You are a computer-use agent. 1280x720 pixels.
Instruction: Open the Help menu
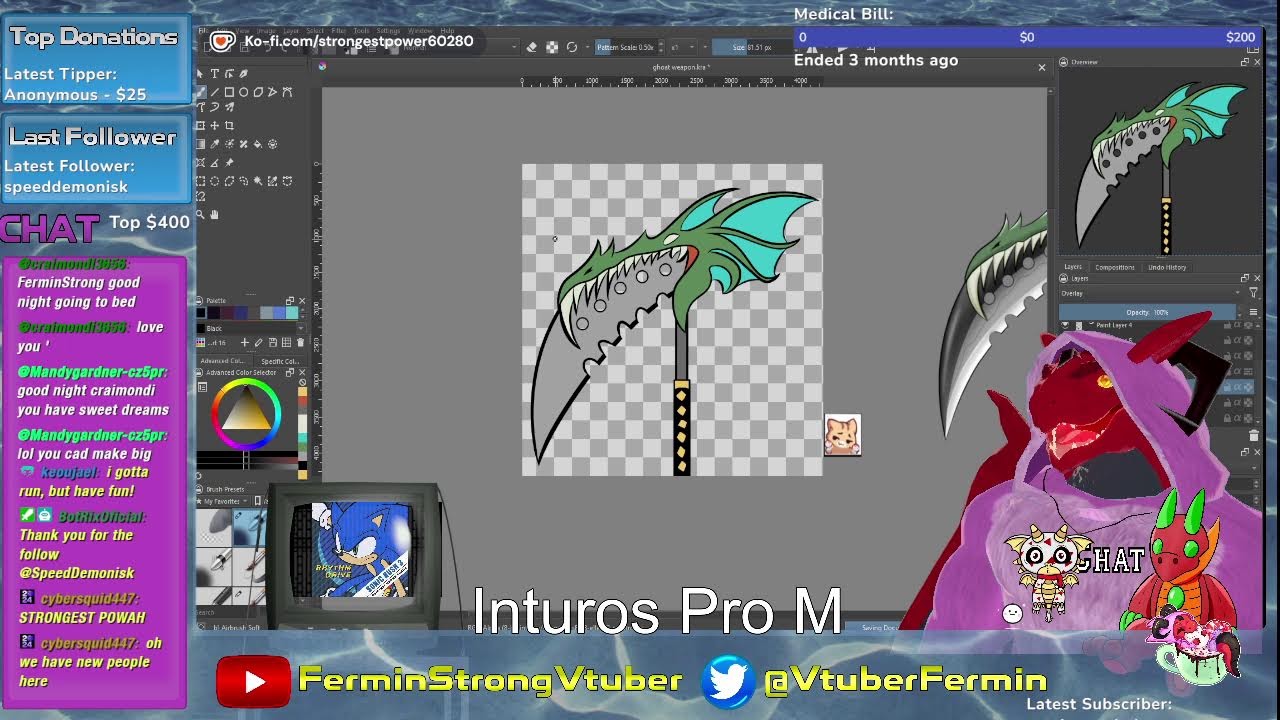pos(447,30)
